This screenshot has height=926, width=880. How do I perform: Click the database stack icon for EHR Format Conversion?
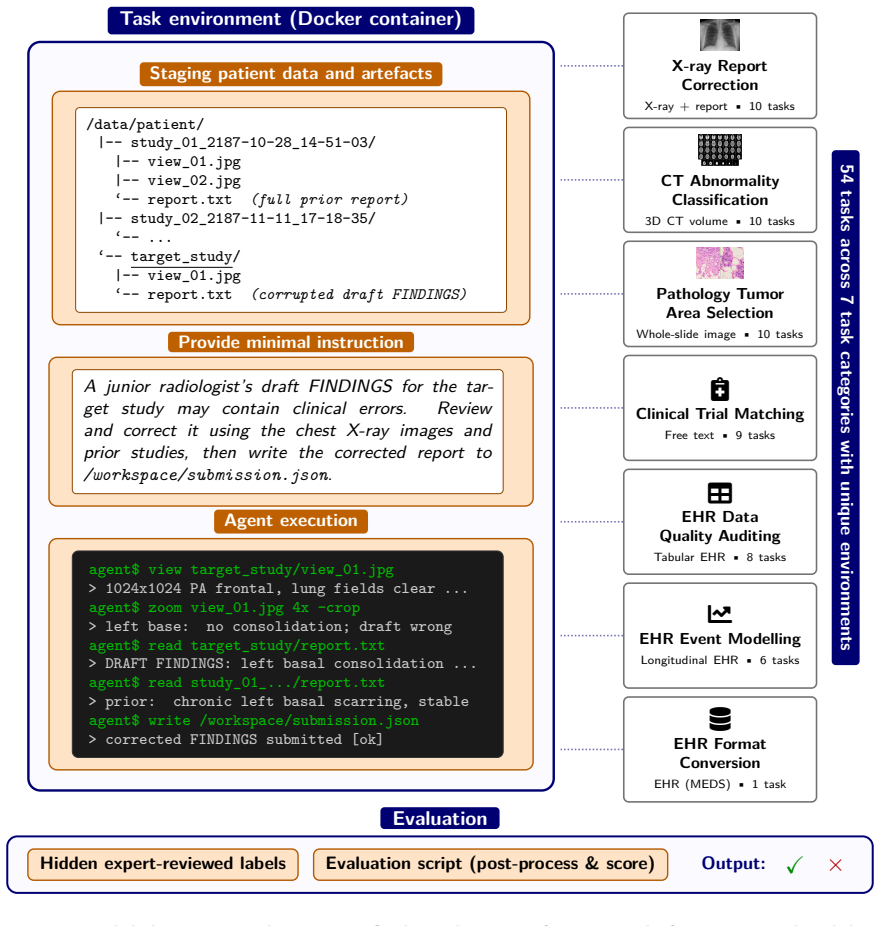click(719, 719)
